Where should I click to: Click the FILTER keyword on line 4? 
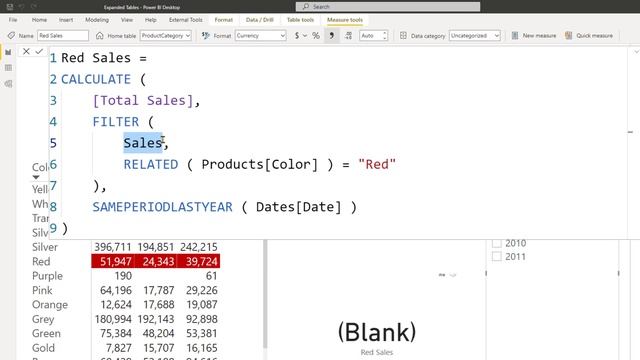tap(116, 122)
